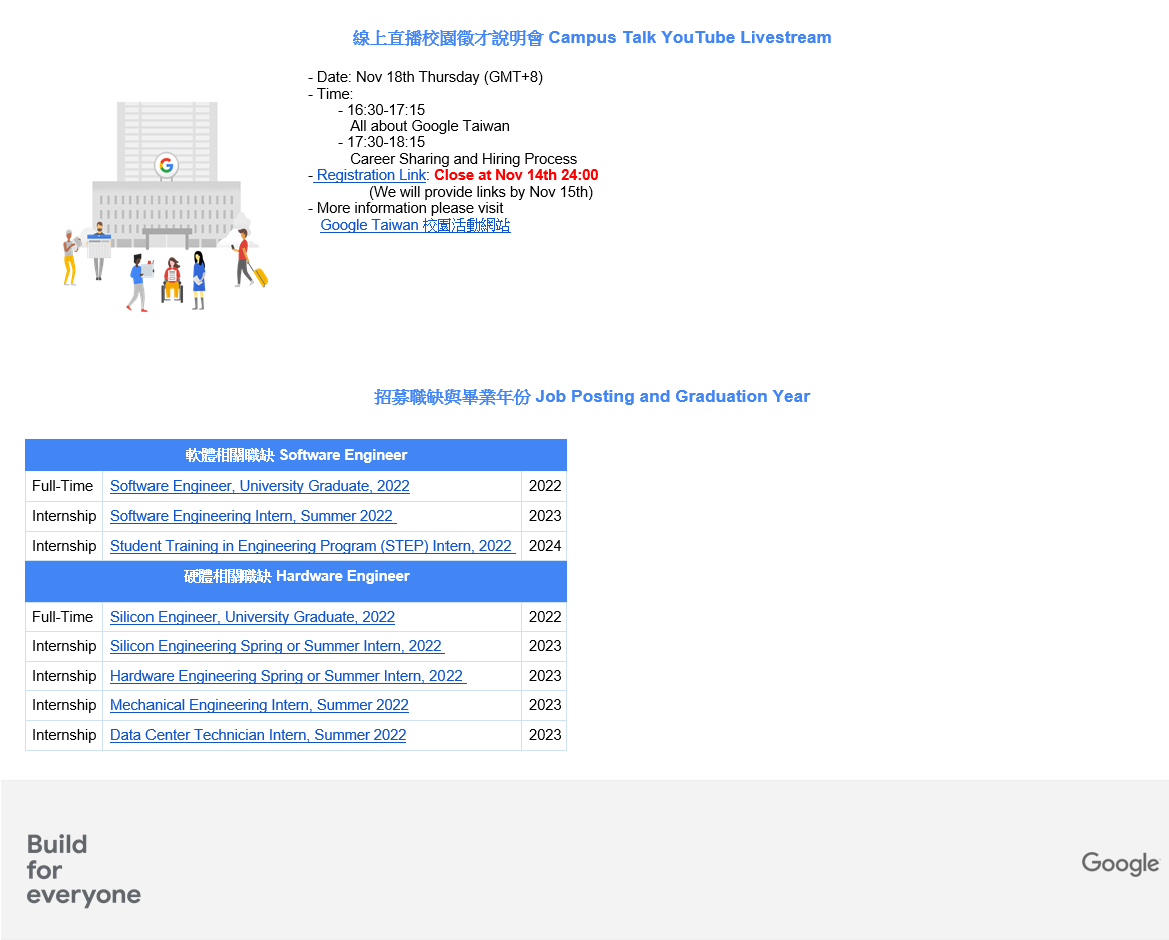Click Full-Time cell in Silicon Engineer row

coord(64,617)
